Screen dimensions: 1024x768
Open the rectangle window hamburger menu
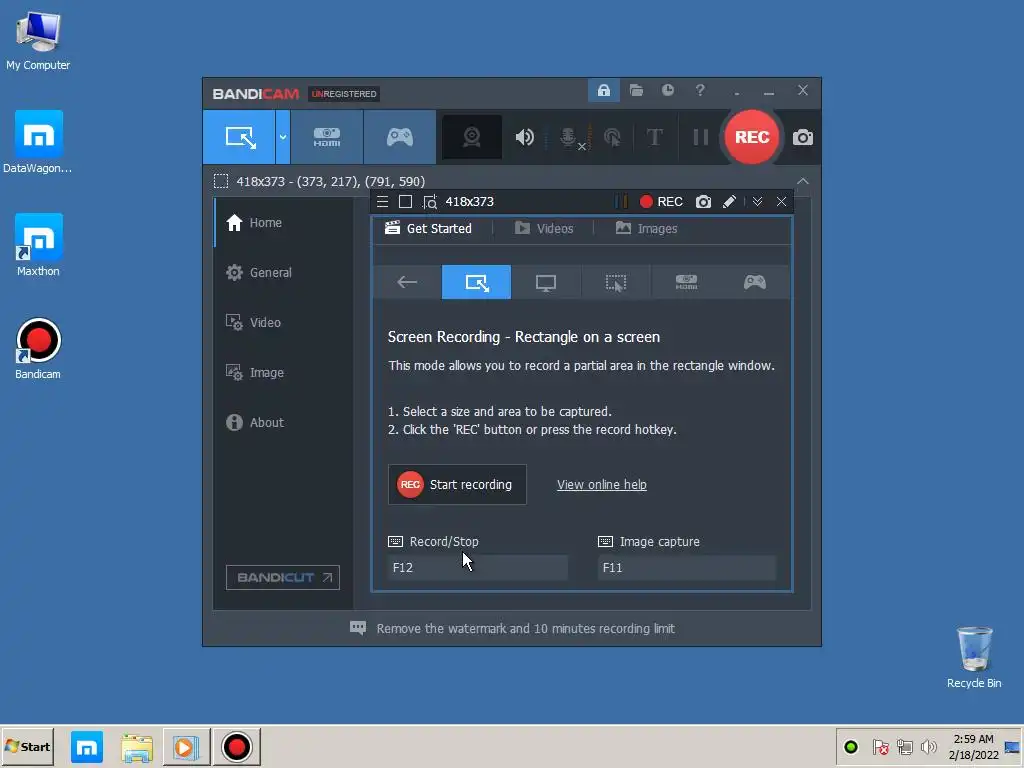coord(383,202)
